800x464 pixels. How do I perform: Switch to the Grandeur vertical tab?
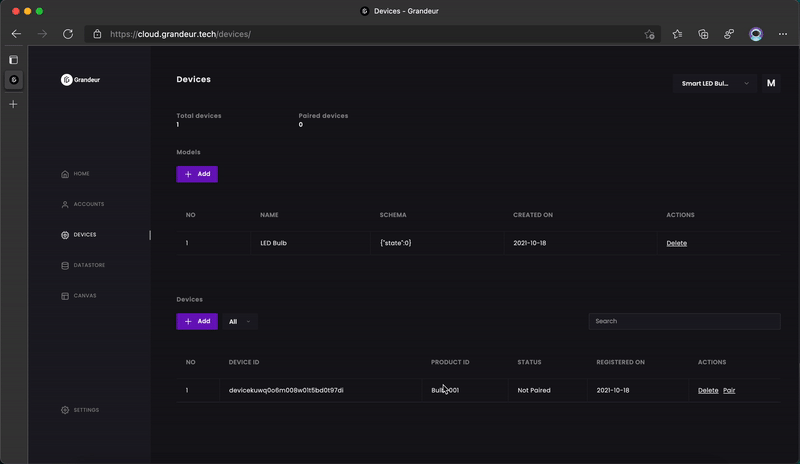tap(13, 80)
